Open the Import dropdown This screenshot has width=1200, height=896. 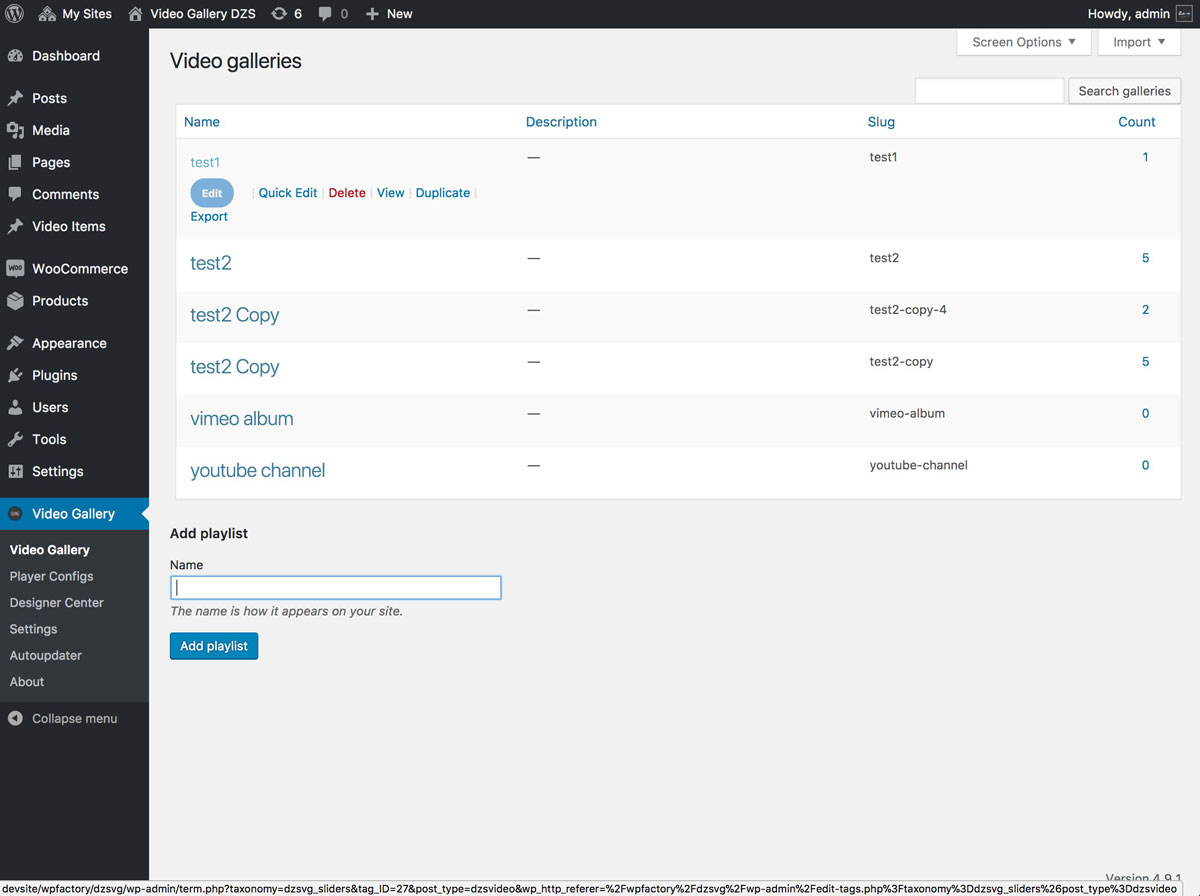pyautogui.click(x=1138, y=42)
